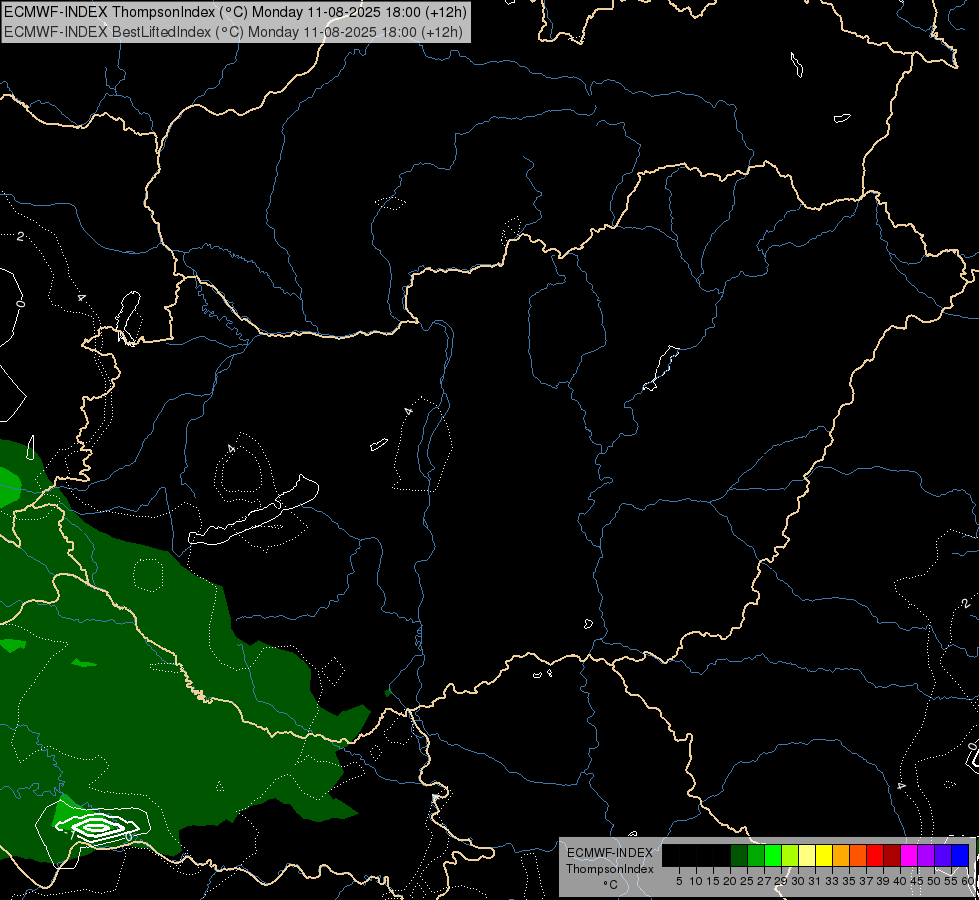Click the ECMWF-INDEX label inside the legend
Screen dimensions: 979x900
tap(609, 853)
